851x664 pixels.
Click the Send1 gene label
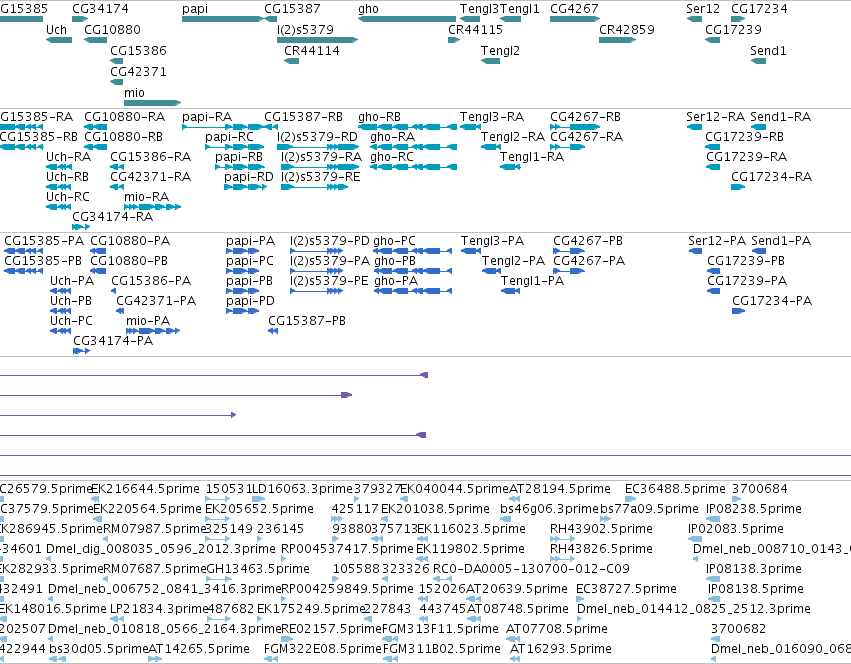pos(769,51)
